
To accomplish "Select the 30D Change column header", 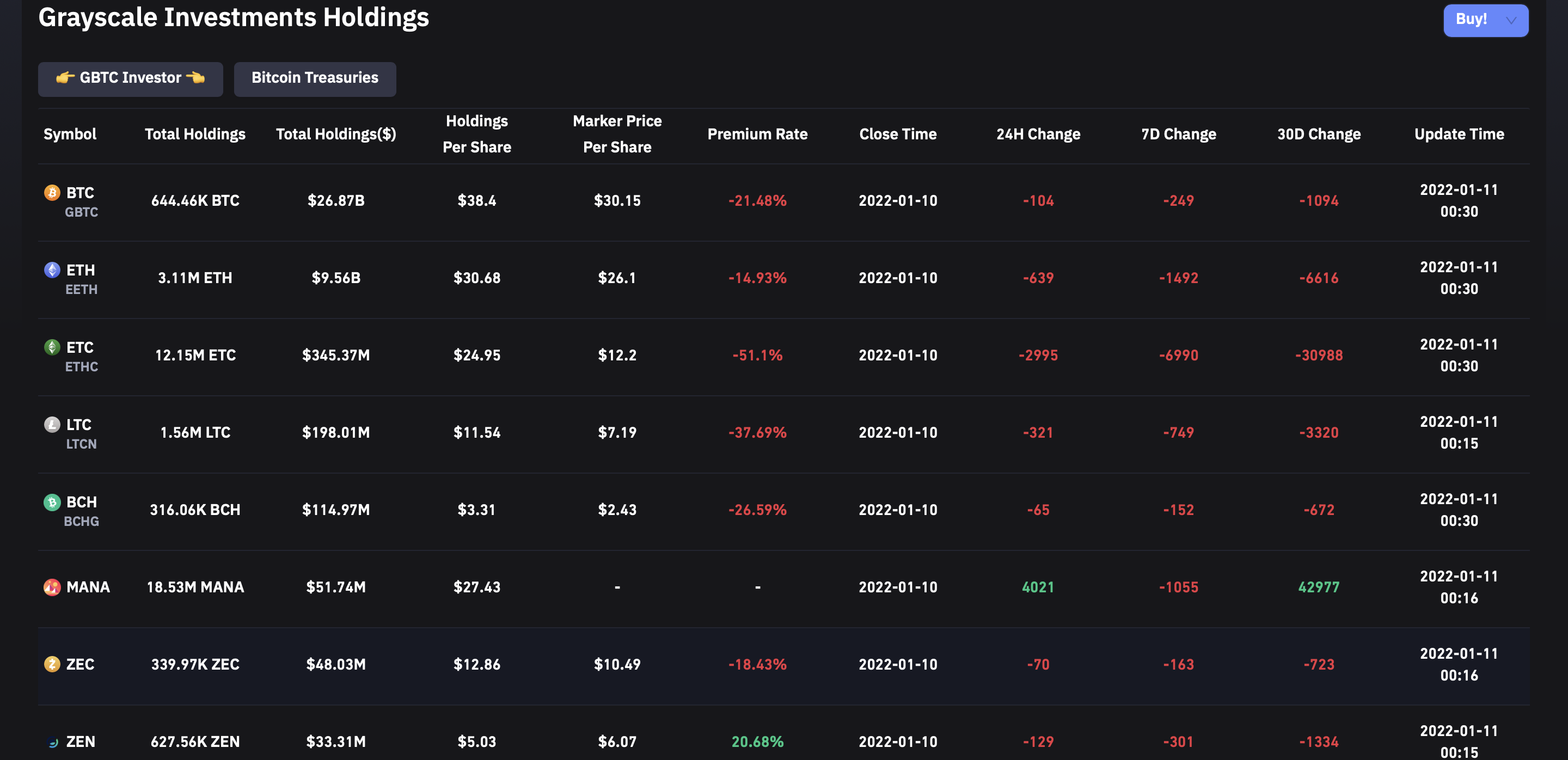I will coord(1319,134).
